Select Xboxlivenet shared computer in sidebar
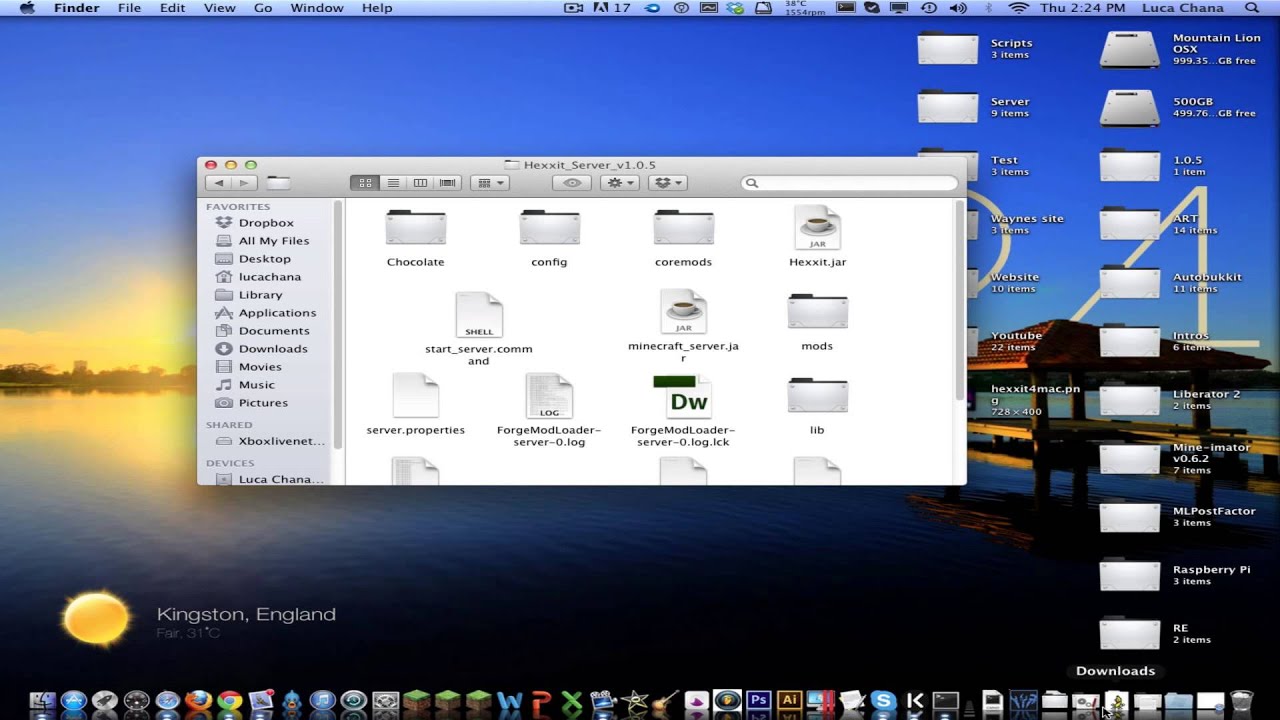This screenshot has height=720, width=1280. click(x=280, y=441)
